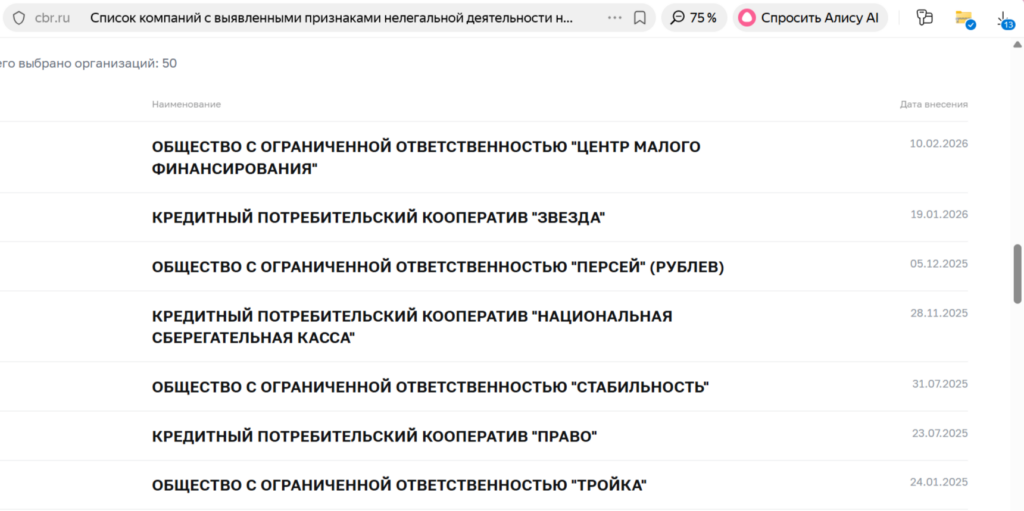
Task: Click the shield site protection icon
Action: click(19, 18)
